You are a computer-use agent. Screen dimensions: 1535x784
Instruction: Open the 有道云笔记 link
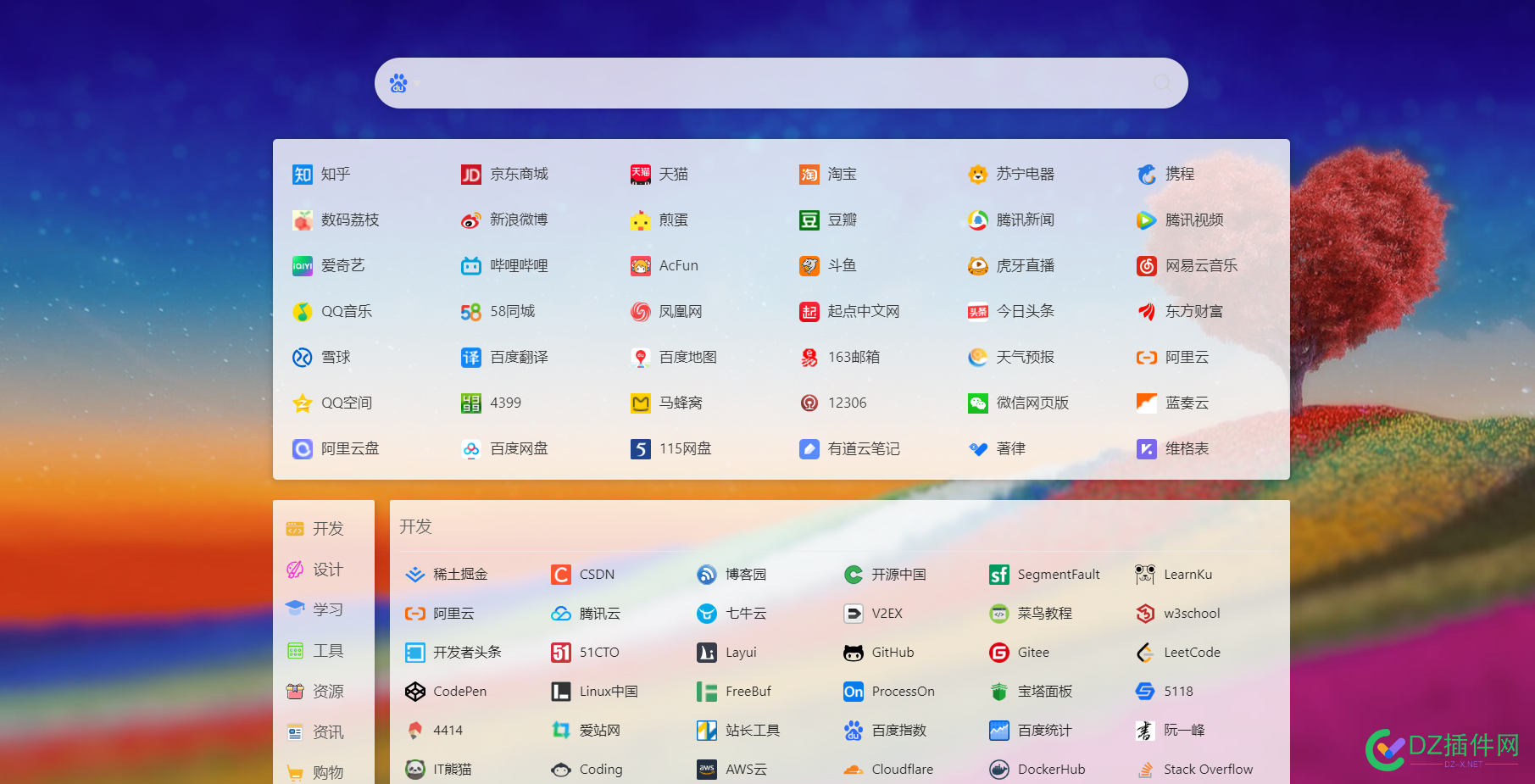[x=849, y=449]
